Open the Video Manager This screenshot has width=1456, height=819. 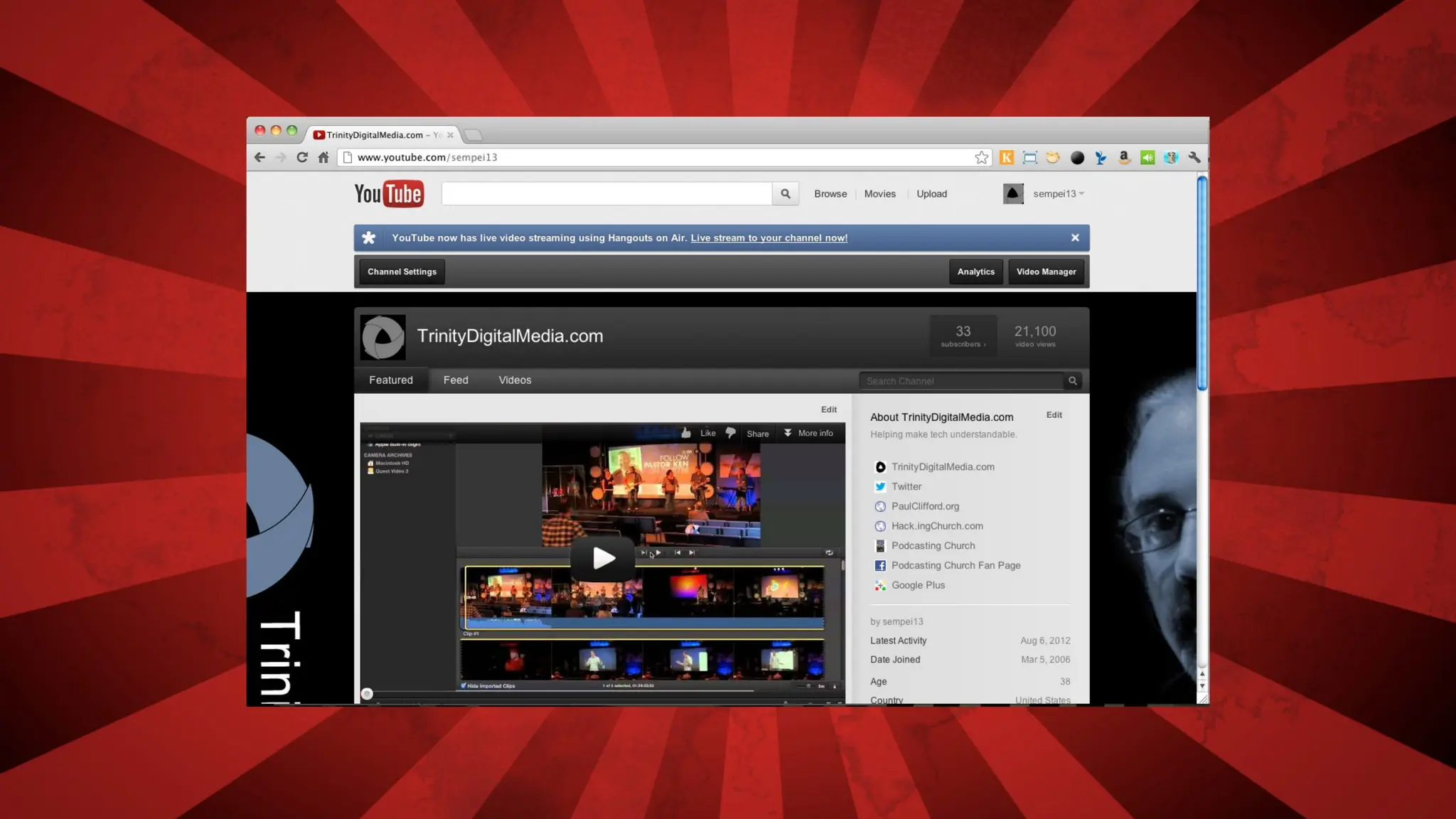pos(1046,272)
